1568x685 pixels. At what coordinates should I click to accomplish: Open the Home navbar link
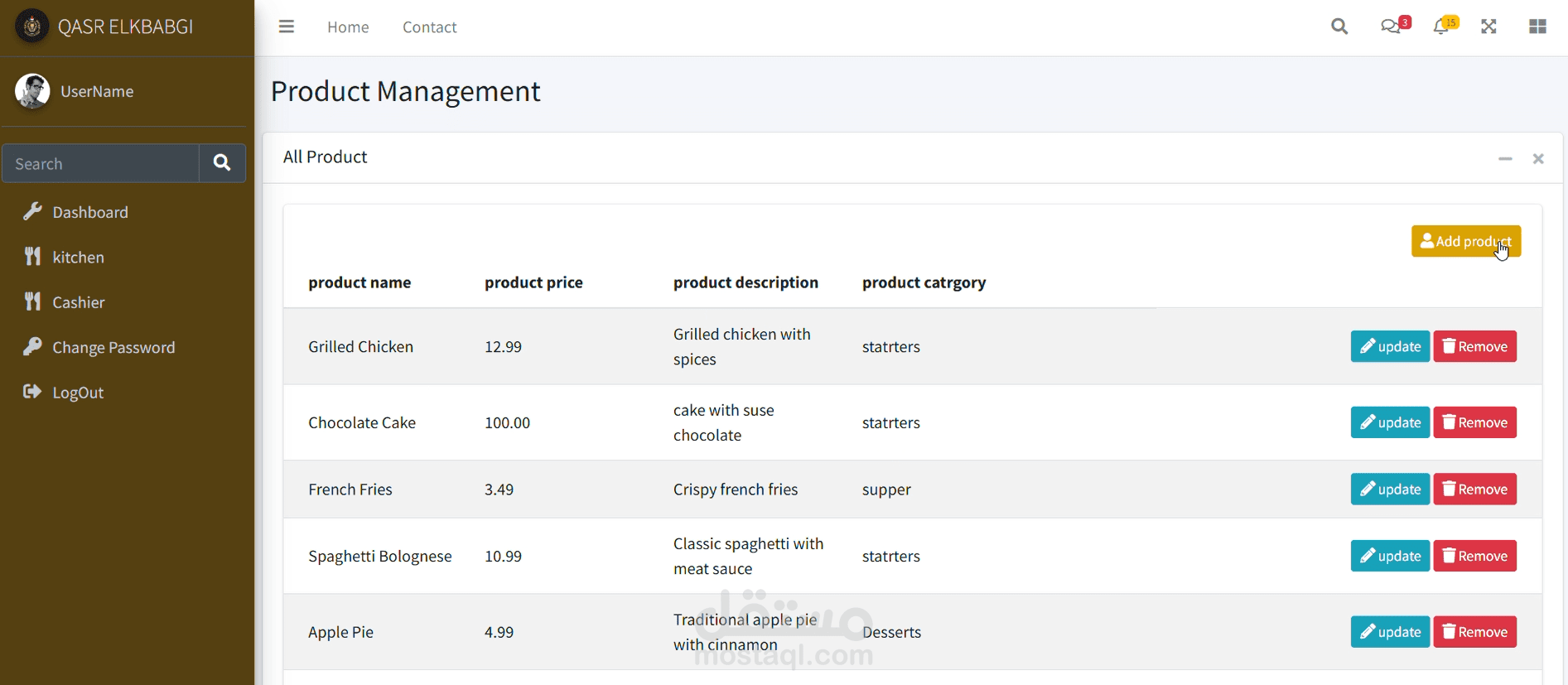tap(348, 27)
